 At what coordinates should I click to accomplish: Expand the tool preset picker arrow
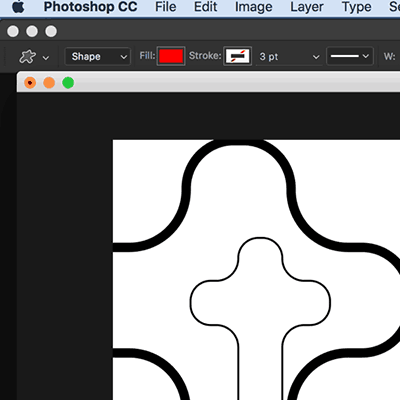46,58
